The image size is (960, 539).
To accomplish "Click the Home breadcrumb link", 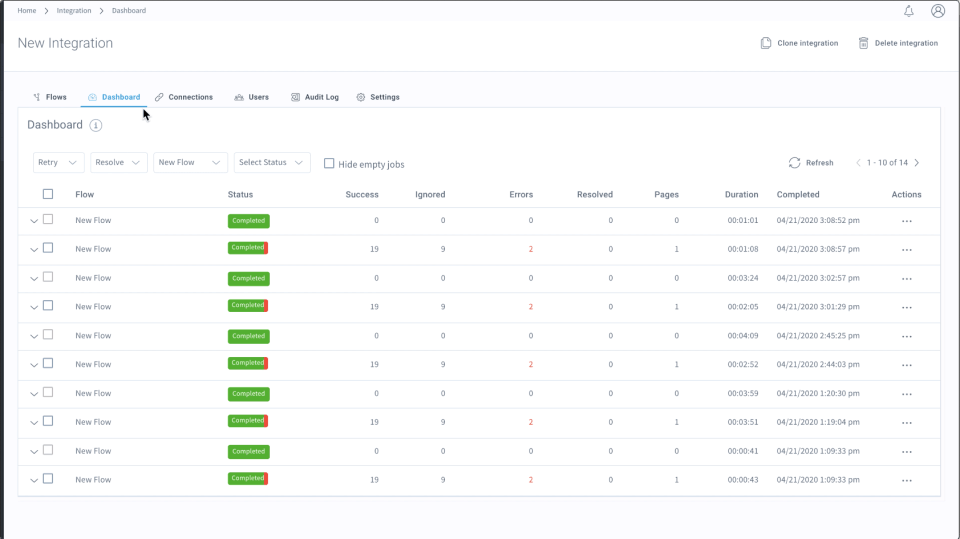I will click(27, 11).
